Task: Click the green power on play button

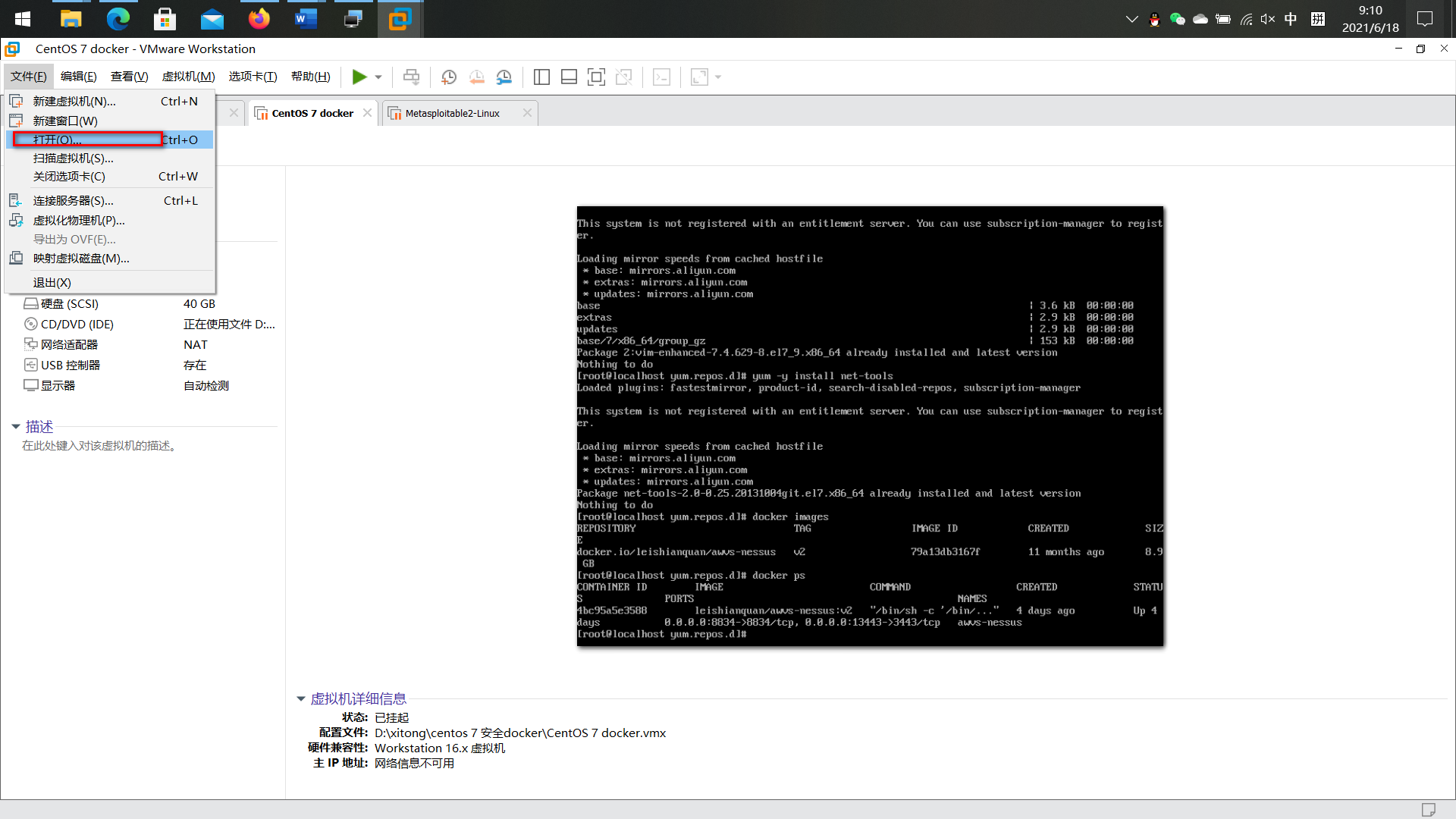Action: [x=359, y=77]
